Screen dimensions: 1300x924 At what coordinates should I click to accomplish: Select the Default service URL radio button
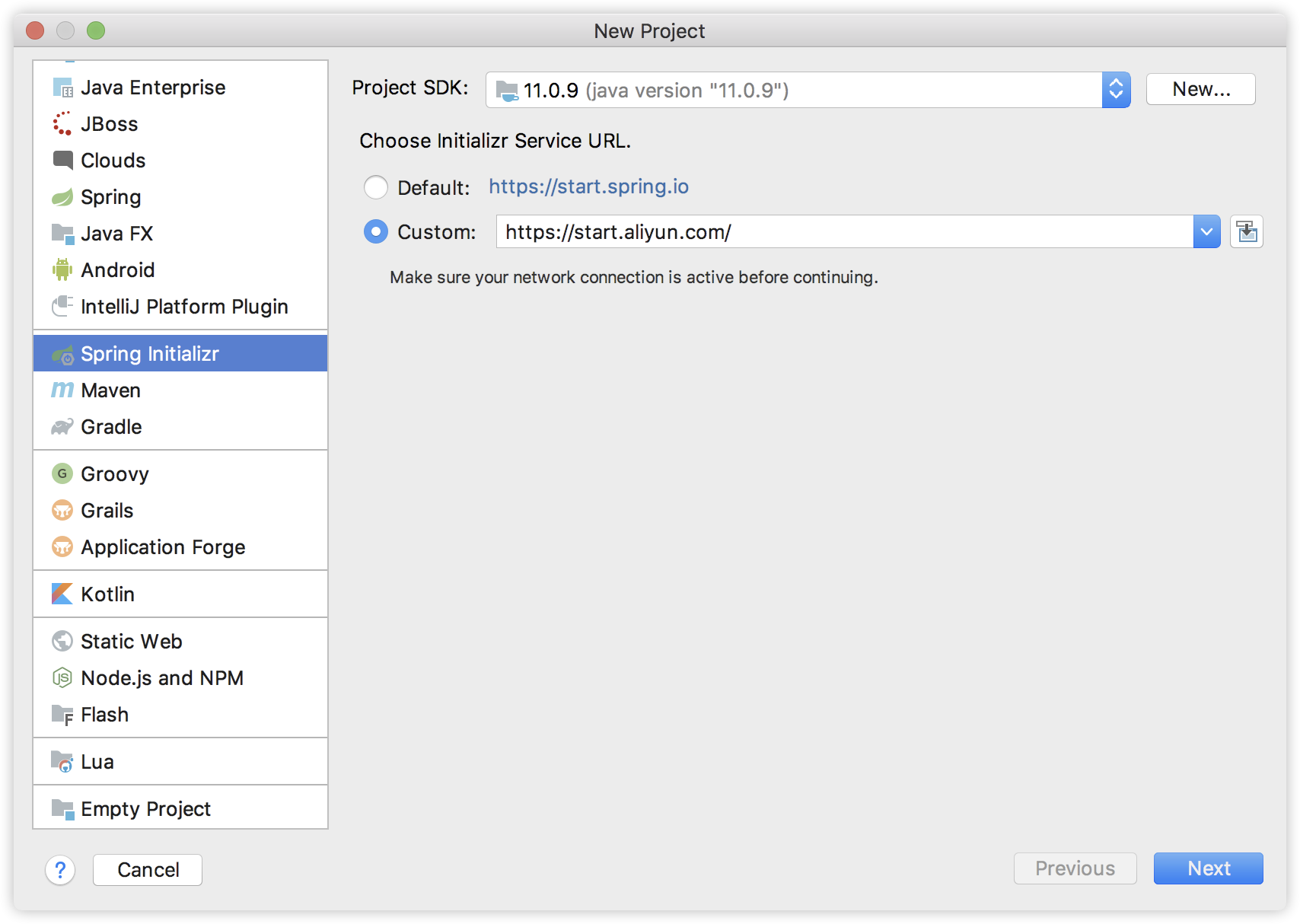click(x=376, y=187)
